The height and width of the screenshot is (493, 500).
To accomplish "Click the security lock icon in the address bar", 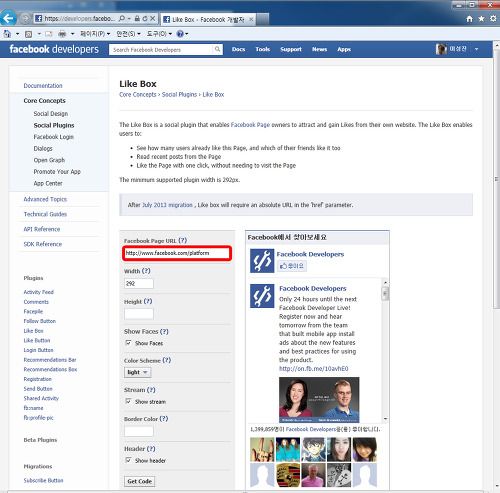I will (x=137, y=19).
